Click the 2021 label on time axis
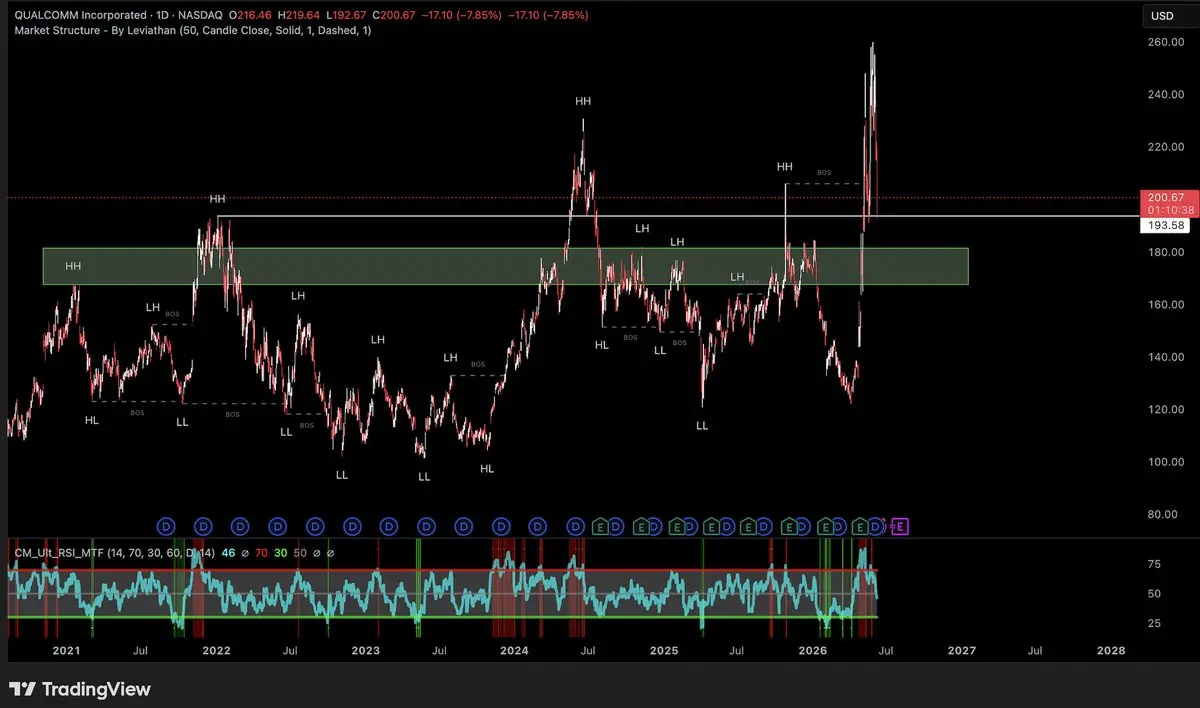The width and height of the screenshot is (1200, 708). (66, 651)
